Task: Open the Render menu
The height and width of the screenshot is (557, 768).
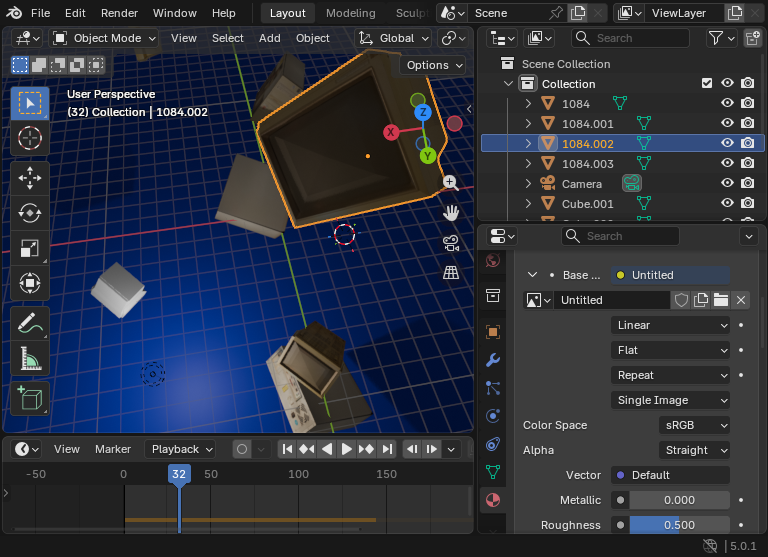Action: pyautogui.click(x=119, y=13)
